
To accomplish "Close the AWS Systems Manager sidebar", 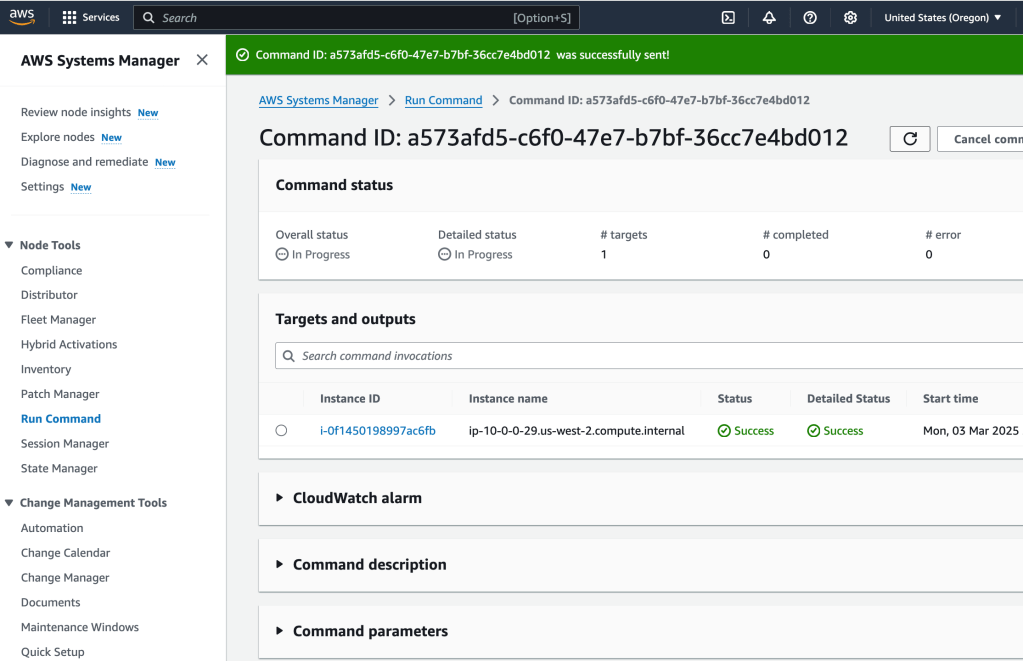I will coord(202,60).
